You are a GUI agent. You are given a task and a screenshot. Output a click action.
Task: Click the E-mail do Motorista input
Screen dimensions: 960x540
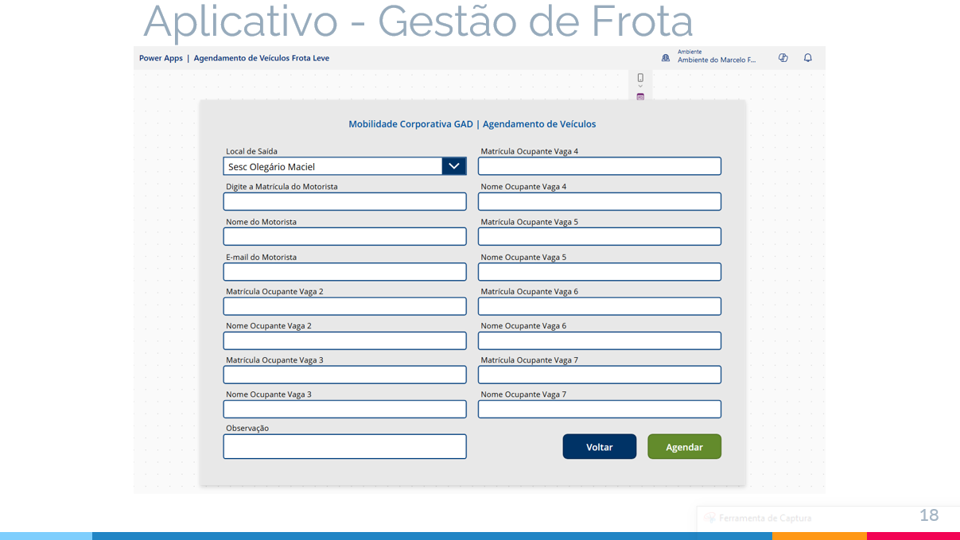pyautogui.click(x=344, y=271)
